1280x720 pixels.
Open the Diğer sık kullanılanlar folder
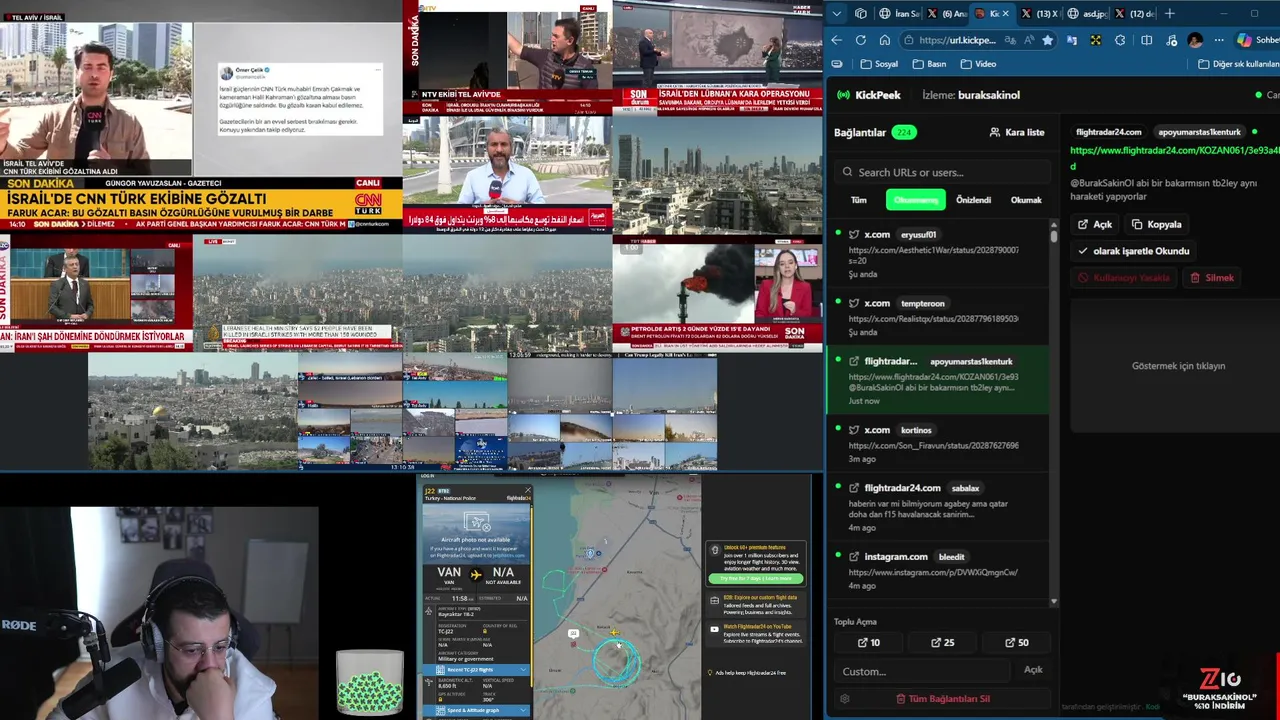[1238, 64]
